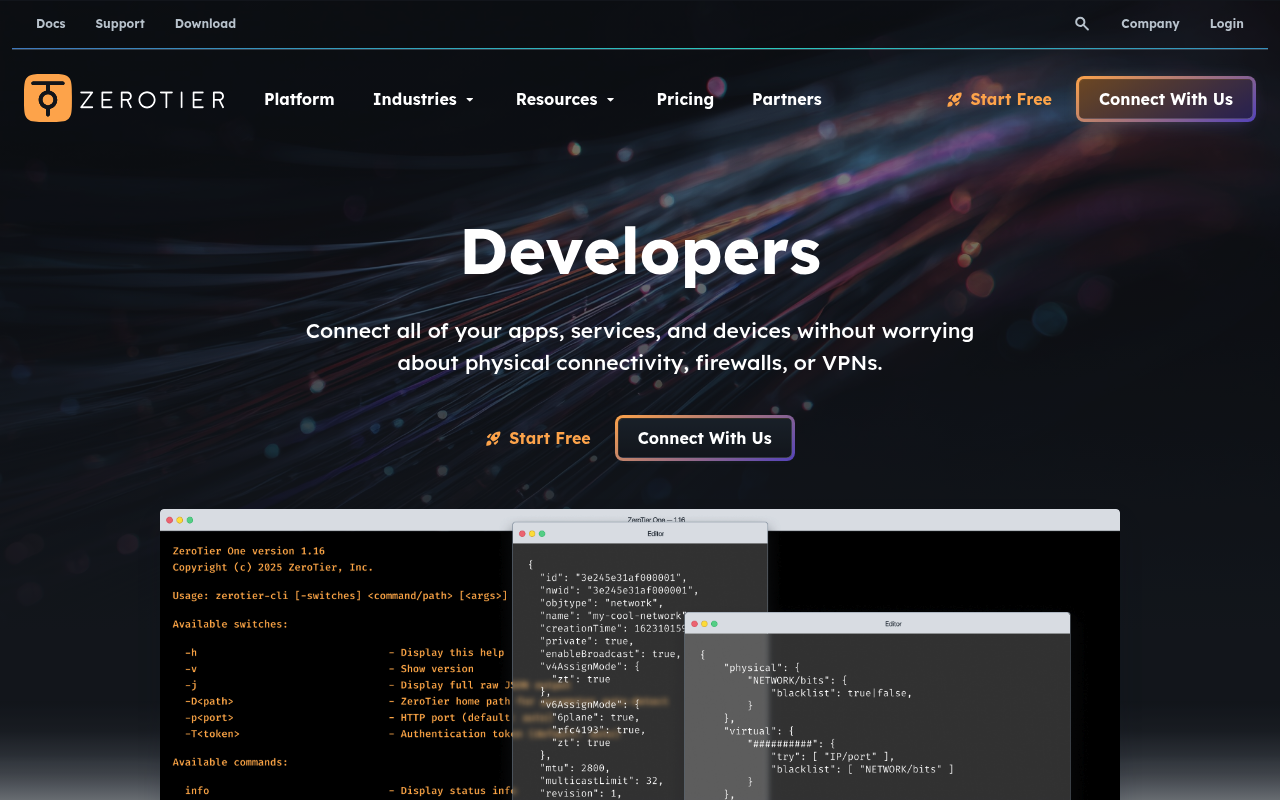Viewport: 1280px width, 800px height.
Task: Click Start Free below the hero subtitle
Action: click(538, 438)
